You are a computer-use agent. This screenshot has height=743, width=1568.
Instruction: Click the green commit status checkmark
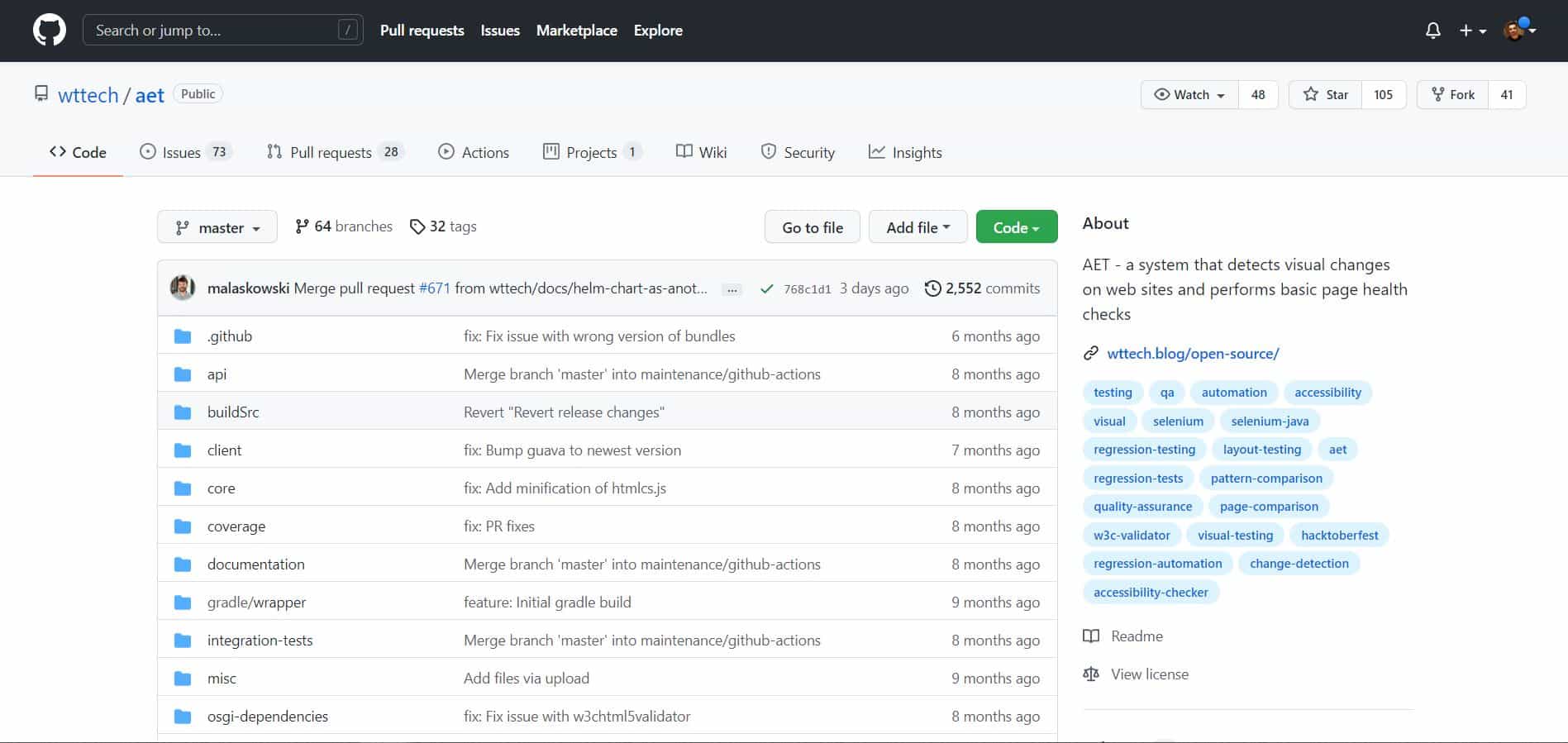point(766,288)
